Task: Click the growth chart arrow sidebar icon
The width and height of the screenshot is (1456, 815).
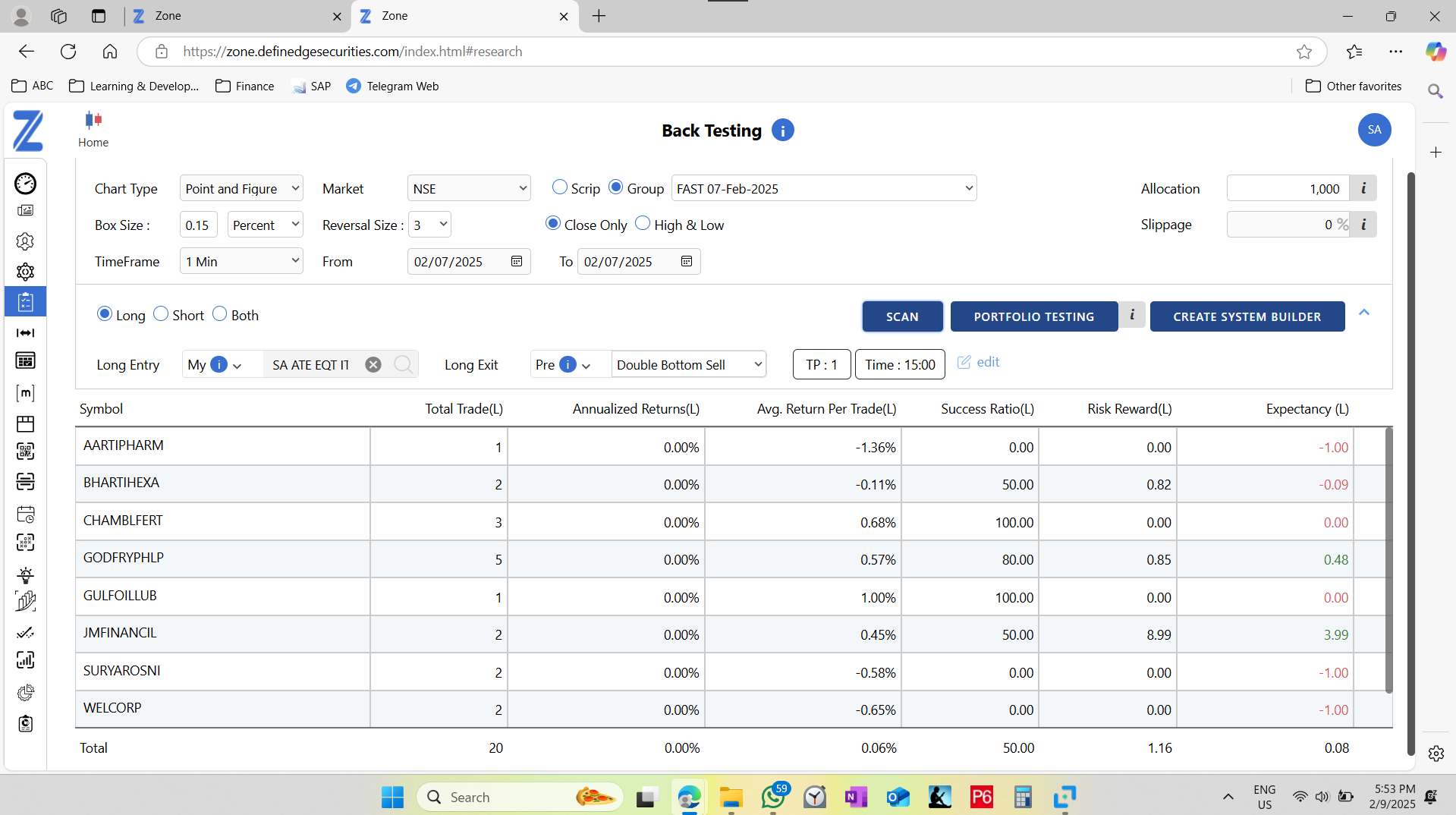Action: tap(25, 602)
